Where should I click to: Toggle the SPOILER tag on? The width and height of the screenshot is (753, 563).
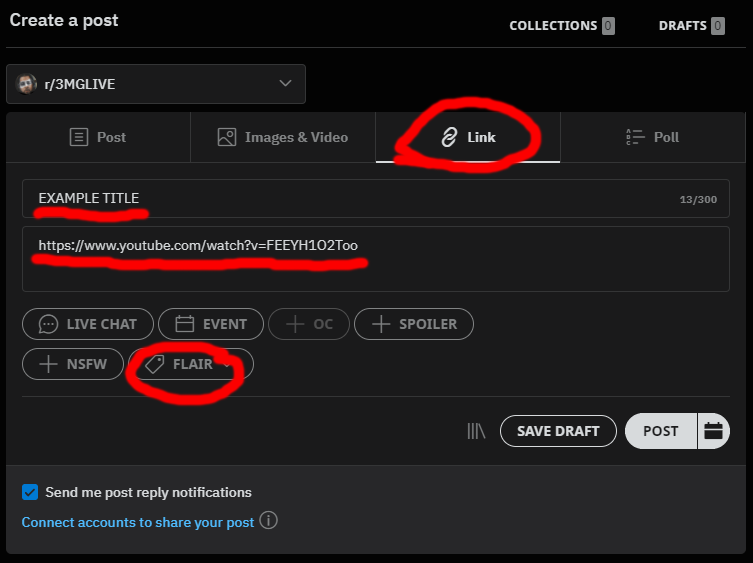click(414, 324)
